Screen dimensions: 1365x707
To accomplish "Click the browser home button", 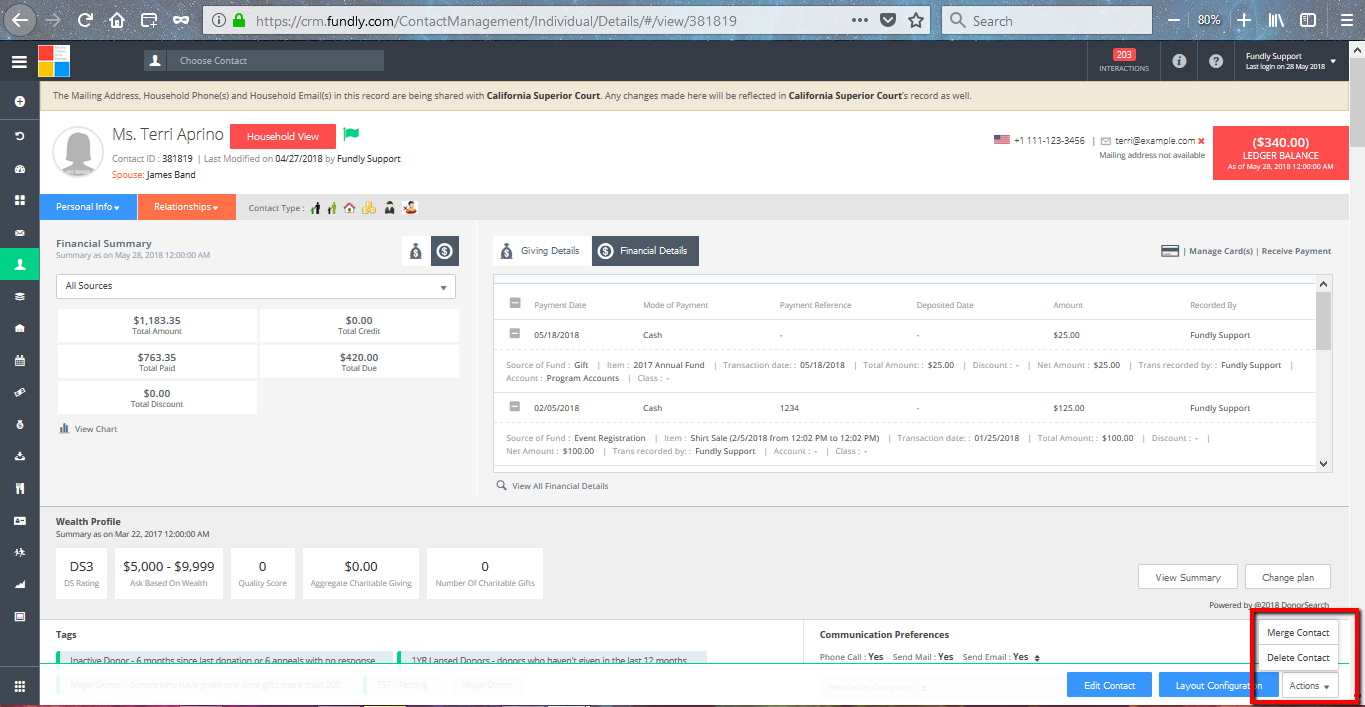I will click(x=117, y=20).
